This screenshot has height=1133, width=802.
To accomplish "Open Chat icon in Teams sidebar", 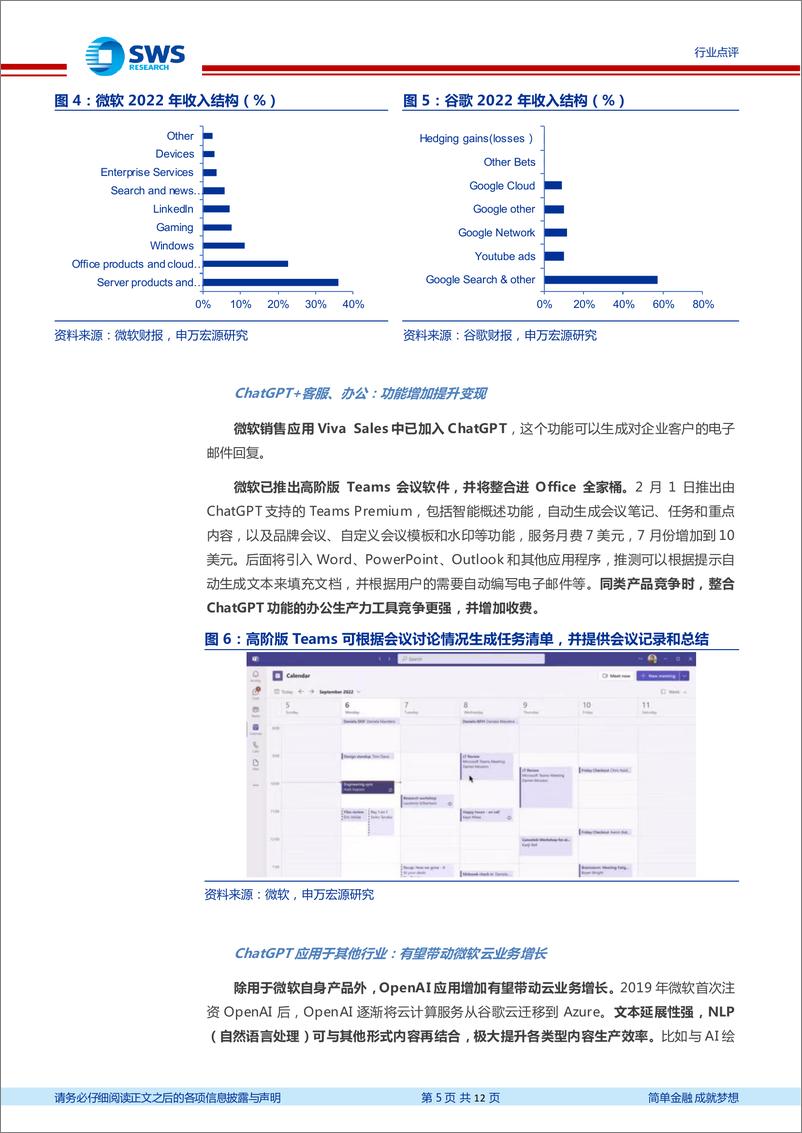I will point(256,692).
